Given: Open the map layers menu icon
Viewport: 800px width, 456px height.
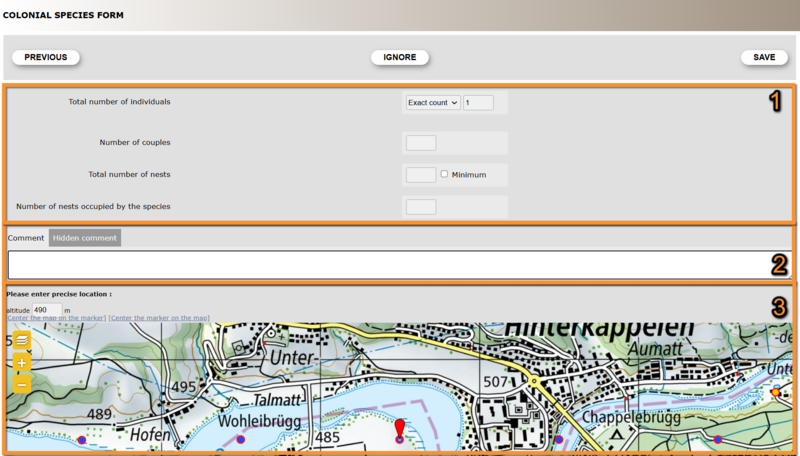Looking at the screenshot, I should point(22,341).
